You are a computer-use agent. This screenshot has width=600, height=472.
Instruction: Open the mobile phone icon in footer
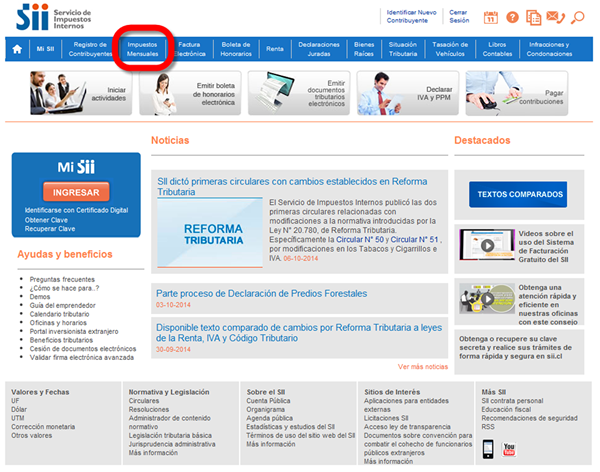[488, 449]
